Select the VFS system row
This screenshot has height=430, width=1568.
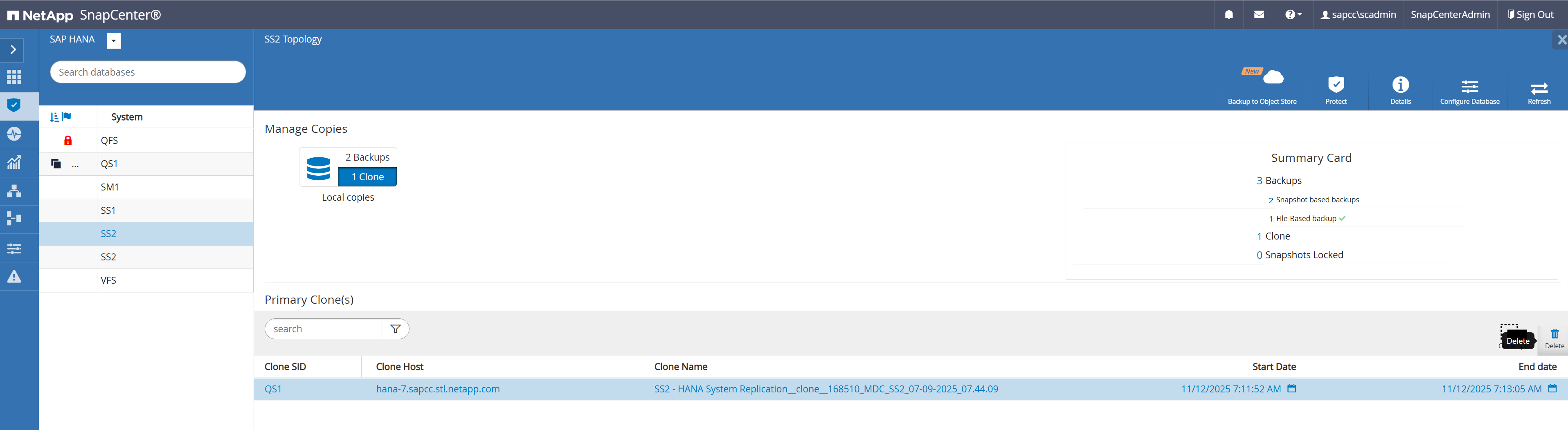click(x=146, y=280)
